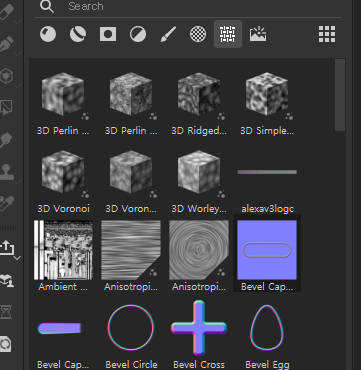Select the Smudge tool in left toolbar
Screen dimensions: 361x370
[x=7, y=140]
